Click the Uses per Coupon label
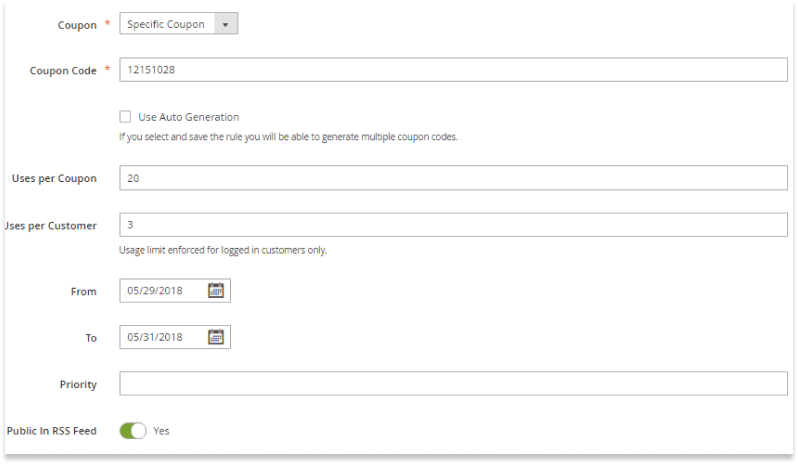This screenshot has width=798, height=464. [54, 179]
